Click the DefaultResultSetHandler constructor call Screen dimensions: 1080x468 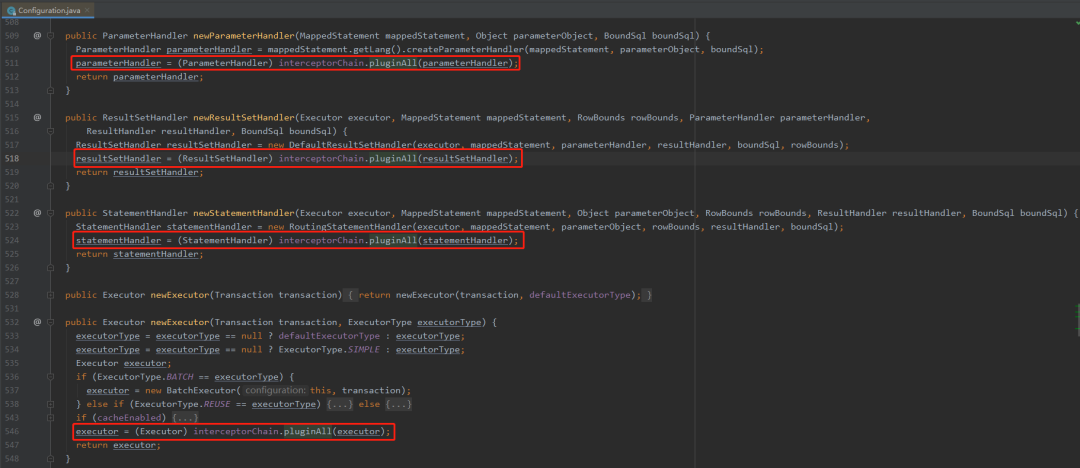pos(349,145)
